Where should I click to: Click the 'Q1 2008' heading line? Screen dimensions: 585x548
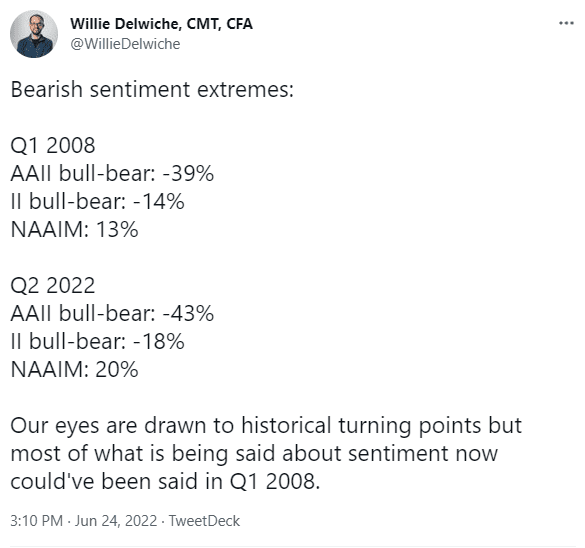[x=53, y=145]
